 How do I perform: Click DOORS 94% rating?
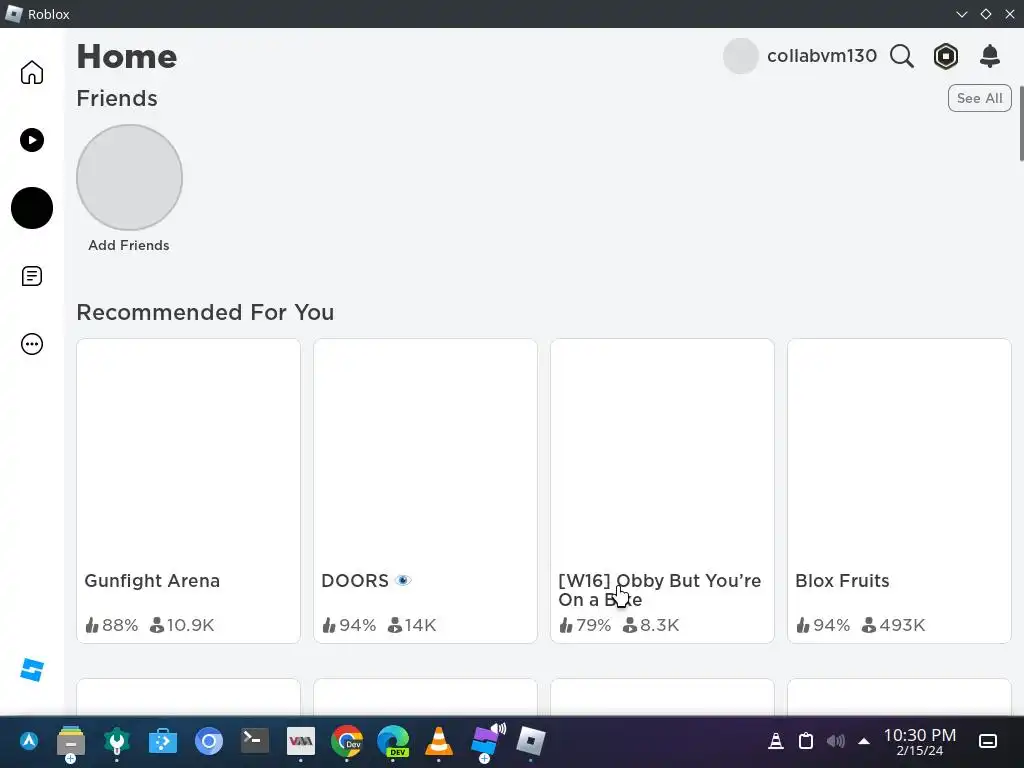click(349, 625)
